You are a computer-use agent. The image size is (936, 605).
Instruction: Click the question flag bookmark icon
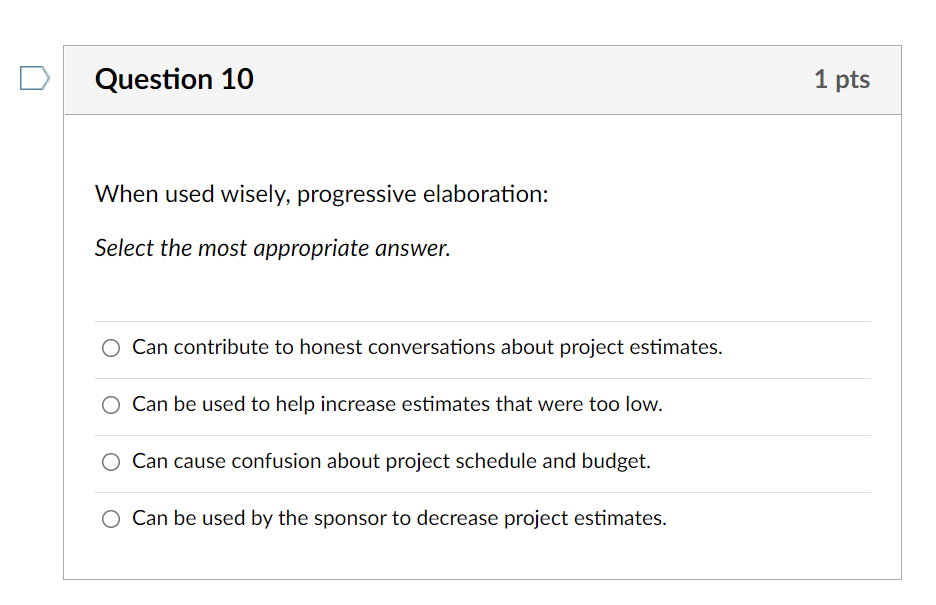[x=33, y=75]
